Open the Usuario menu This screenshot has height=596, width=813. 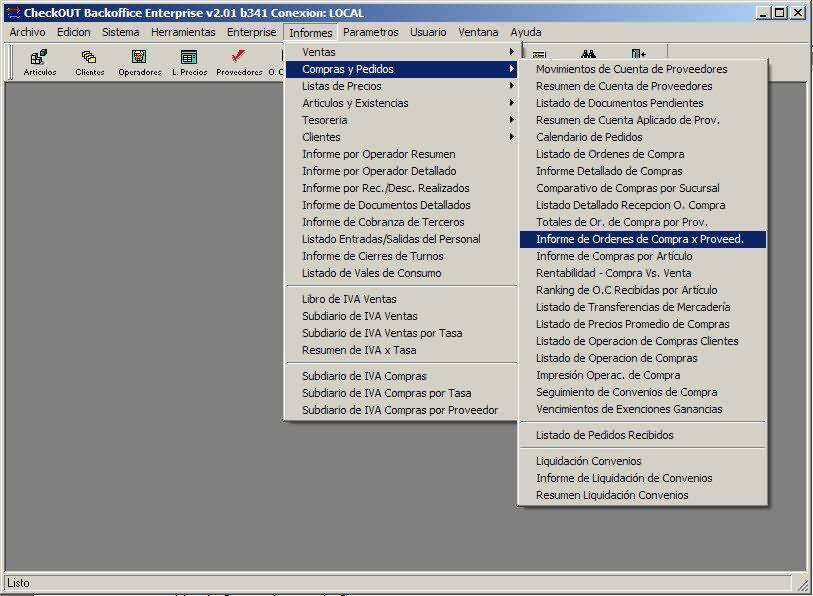click(x=428, y=32)
